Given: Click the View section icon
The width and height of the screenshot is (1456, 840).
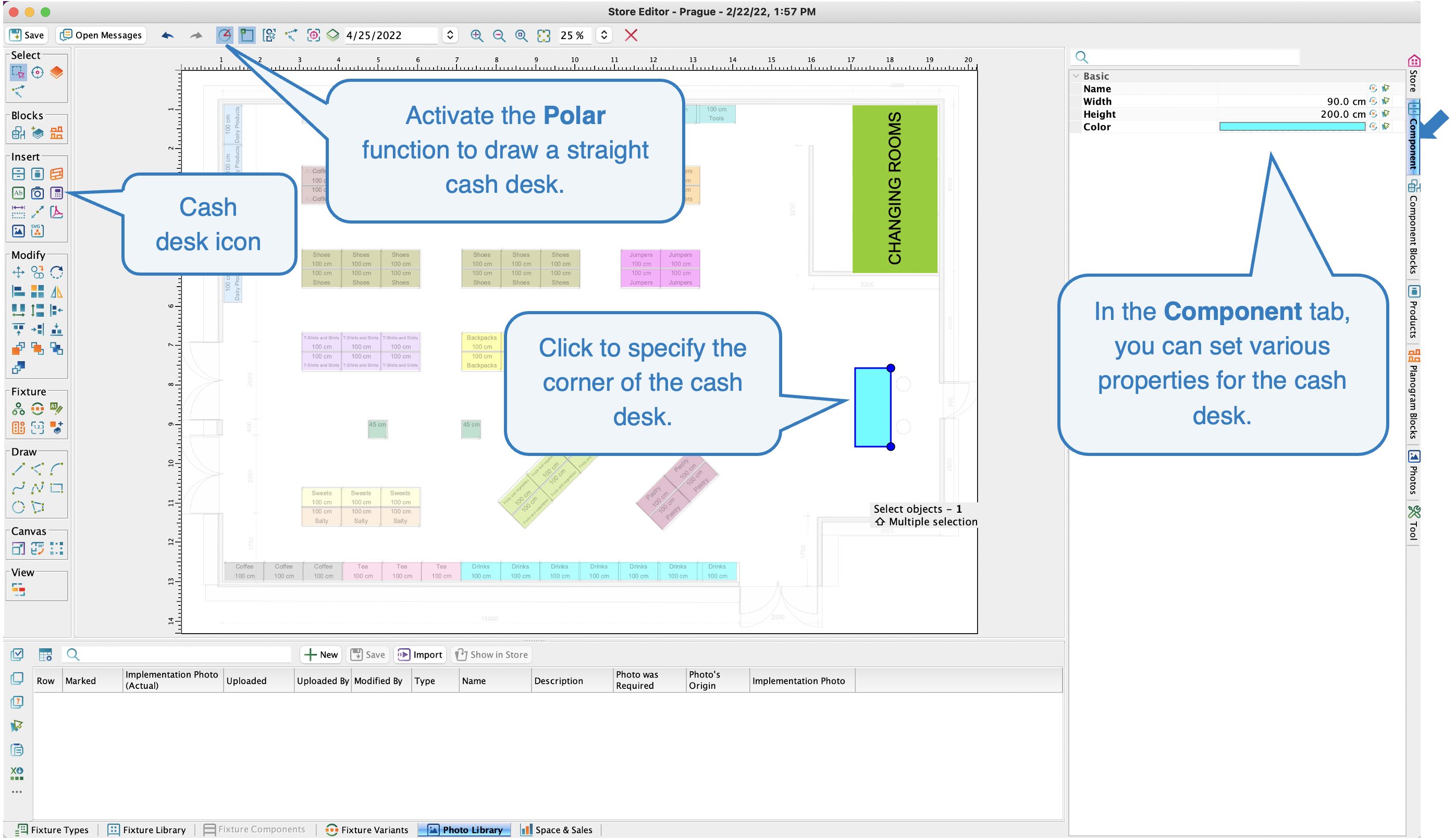Looking at the screenshot, I should tap(18, 590).
